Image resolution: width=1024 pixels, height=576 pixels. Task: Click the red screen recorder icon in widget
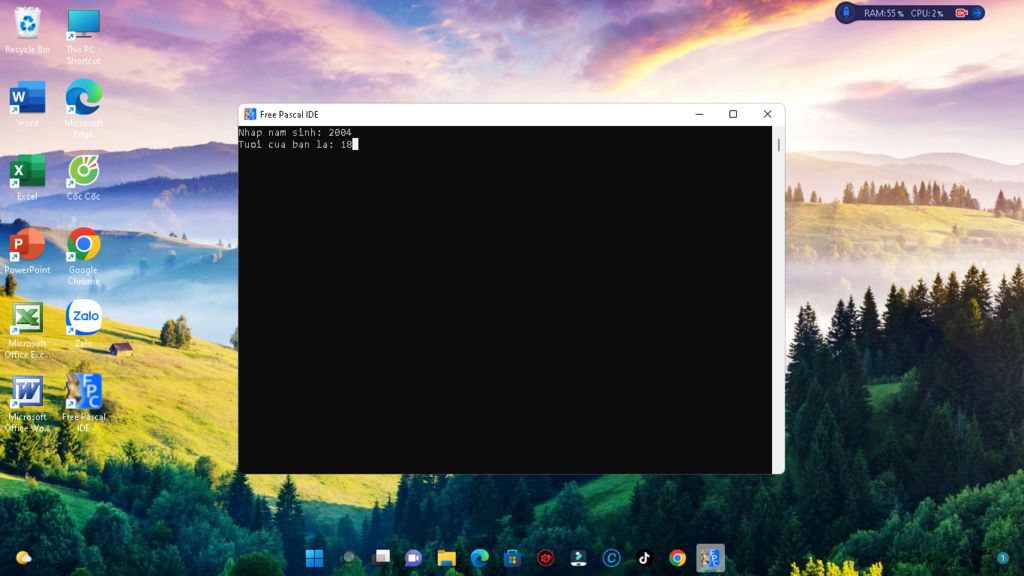(x=961, y=12)
